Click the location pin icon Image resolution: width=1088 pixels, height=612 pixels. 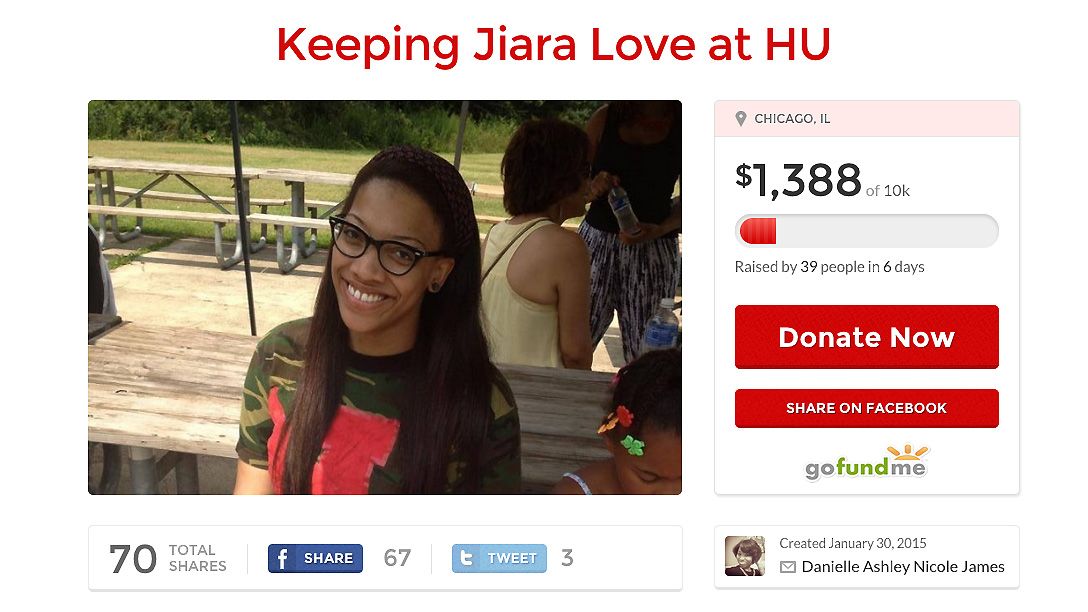pyautogui.click(x=740, y=119)
